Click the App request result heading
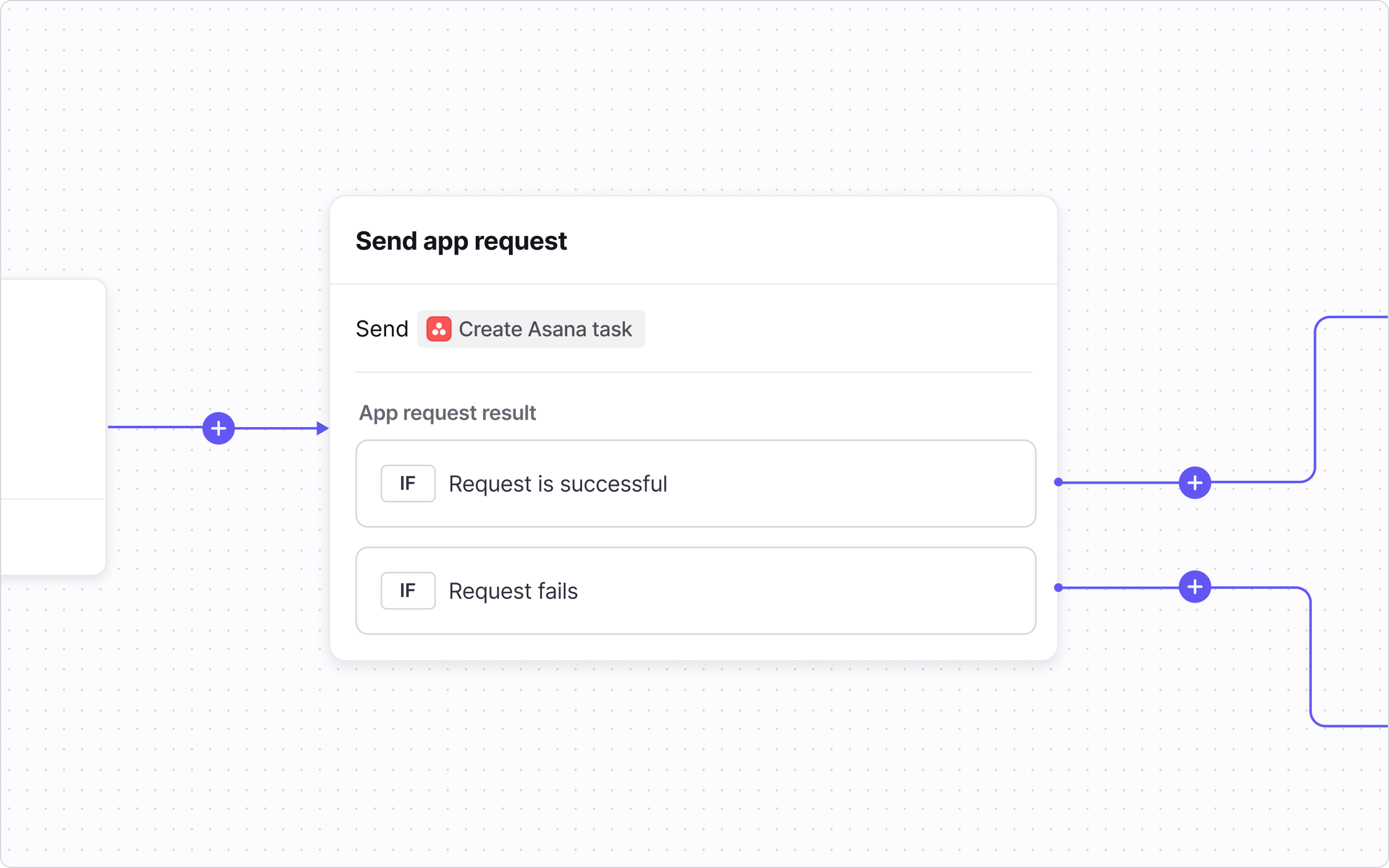Viewport: 1389px width, 868px height. point(447,413)
